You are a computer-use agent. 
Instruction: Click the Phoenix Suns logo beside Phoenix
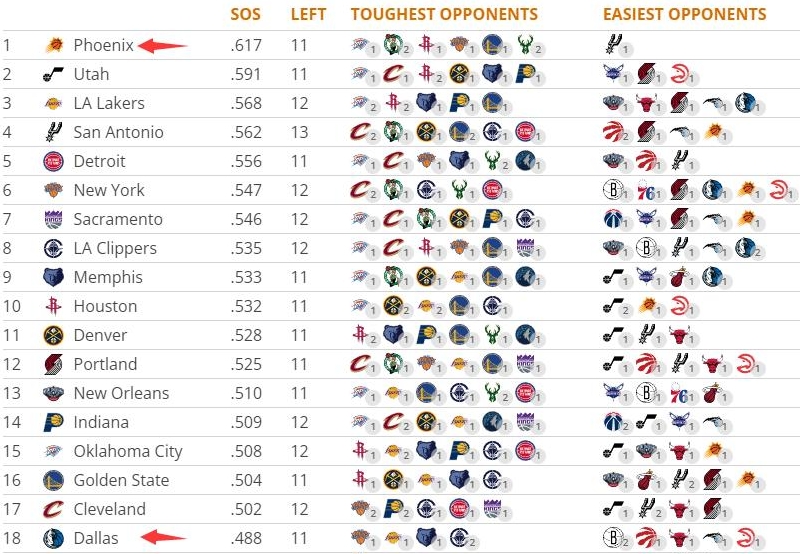click(53, 45)
